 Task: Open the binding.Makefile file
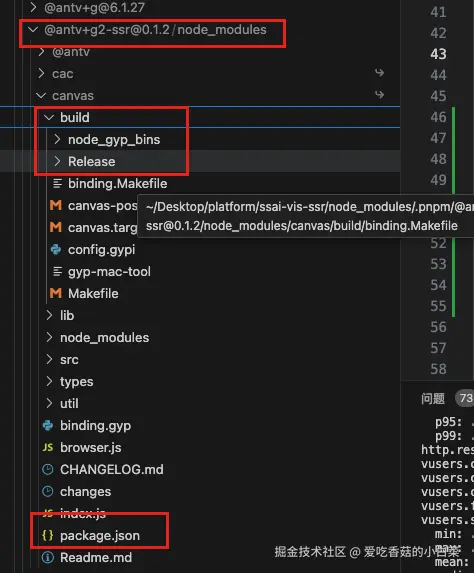[118, 183]
